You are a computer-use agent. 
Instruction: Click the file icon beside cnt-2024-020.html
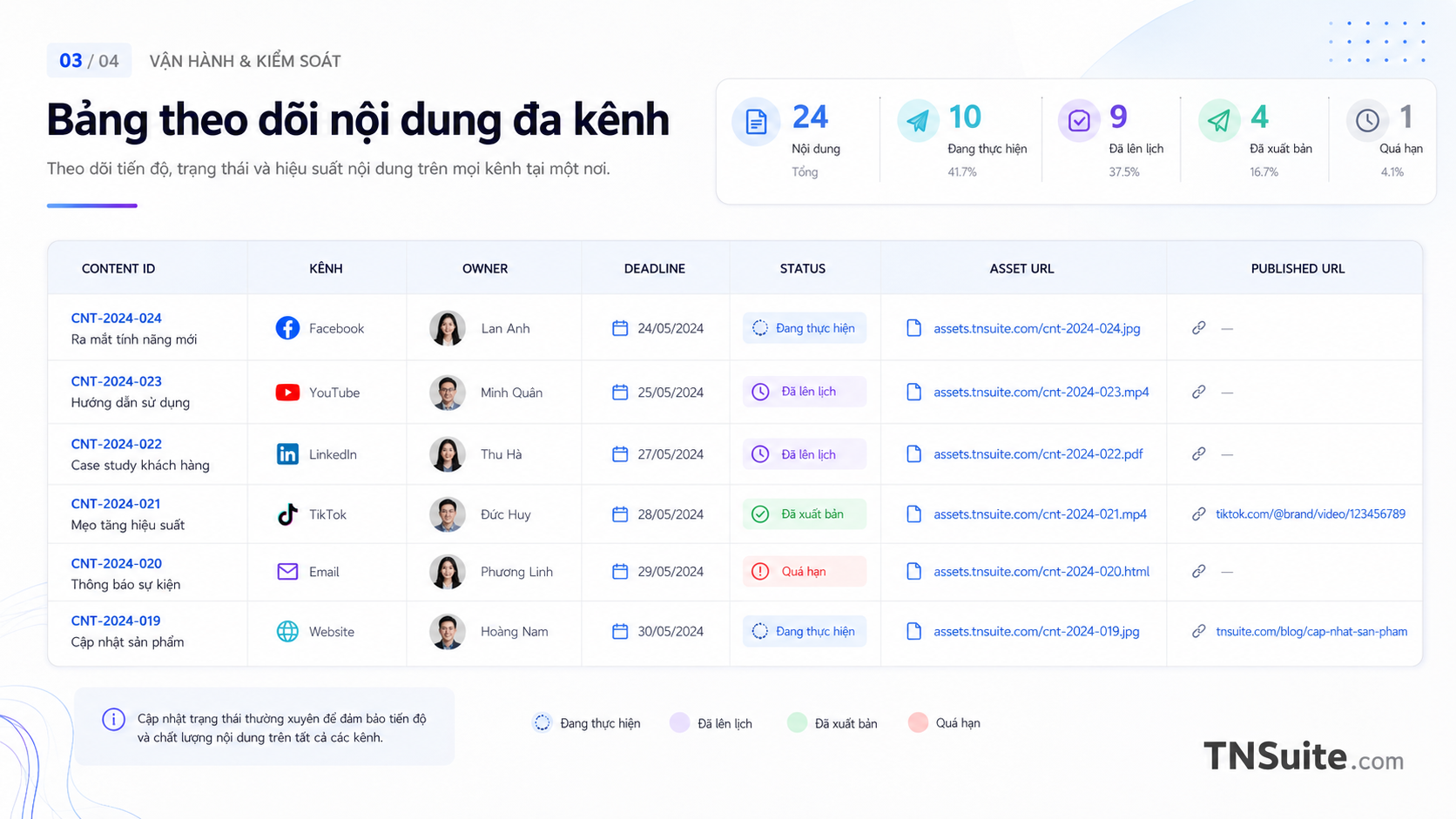tap(913, 572)
